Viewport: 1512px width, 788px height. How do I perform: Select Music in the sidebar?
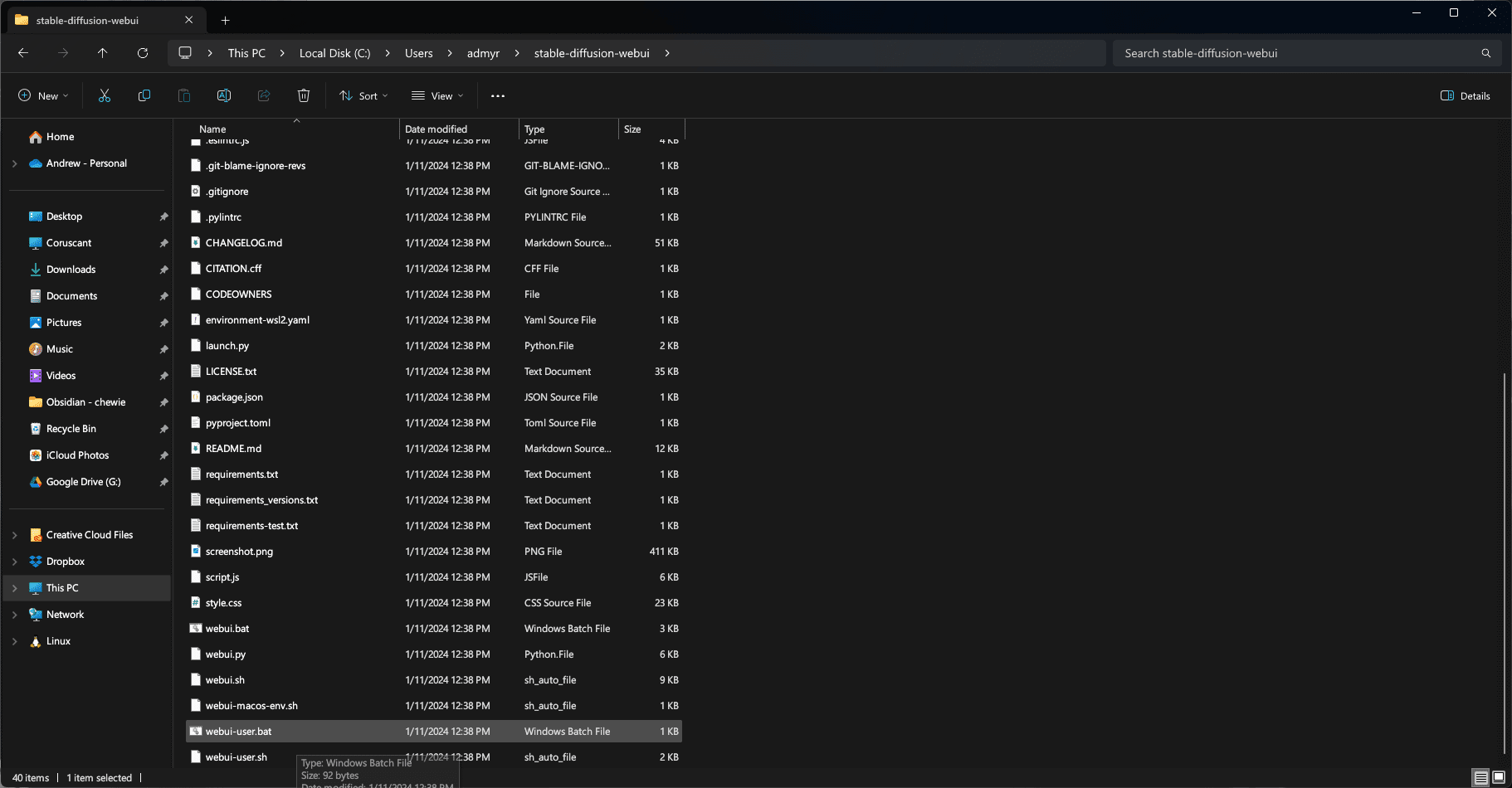60,349
